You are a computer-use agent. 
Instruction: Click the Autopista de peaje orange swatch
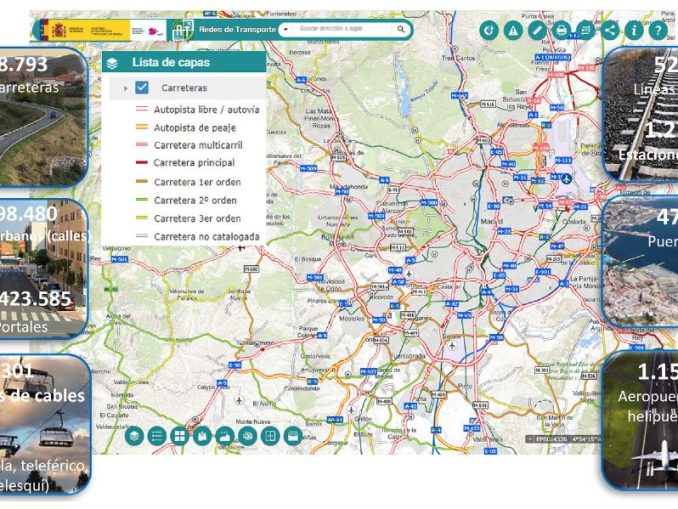[141, 126]
